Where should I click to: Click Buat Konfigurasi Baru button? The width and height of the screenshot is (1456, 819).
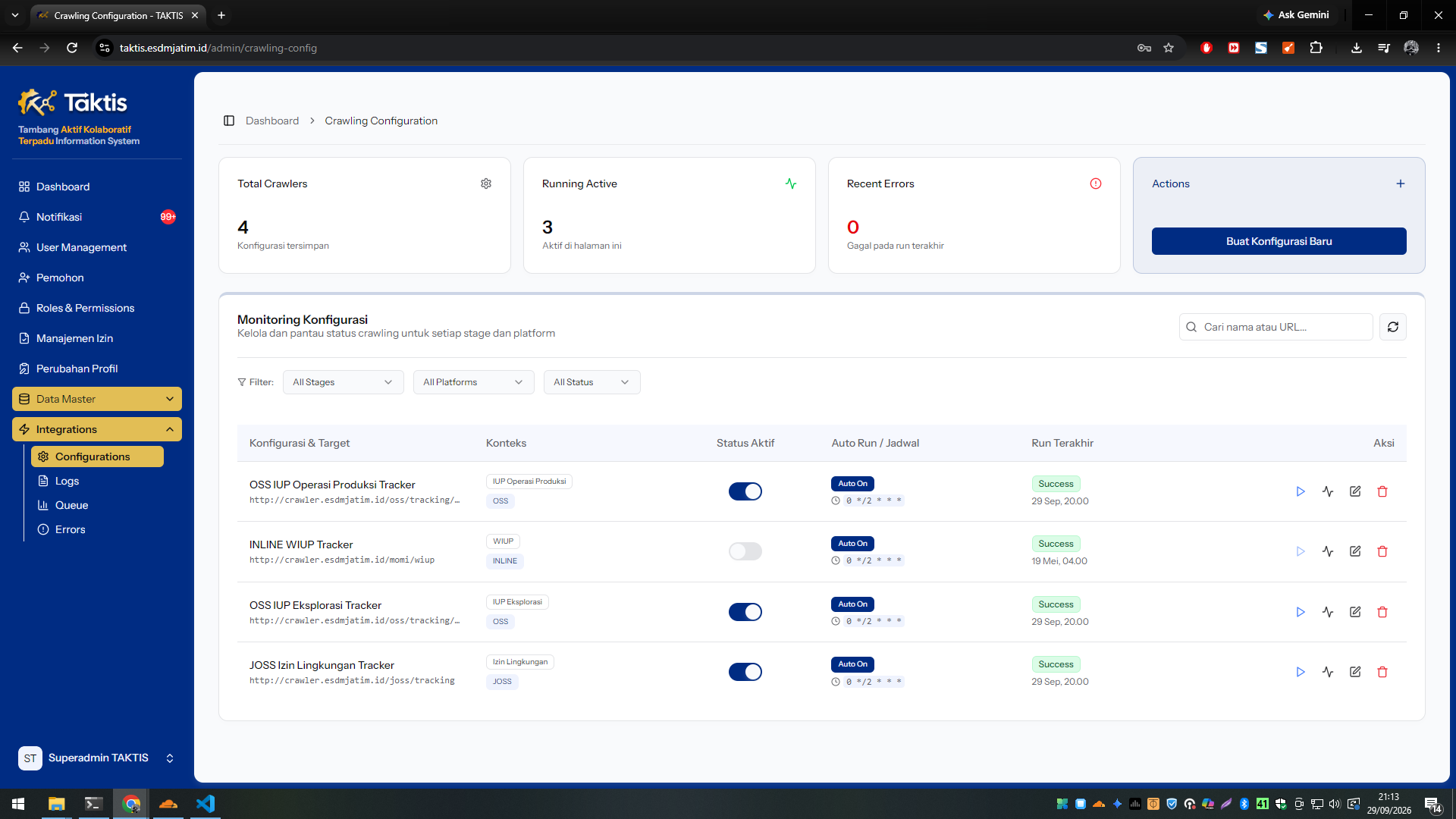pos(1279,241)
